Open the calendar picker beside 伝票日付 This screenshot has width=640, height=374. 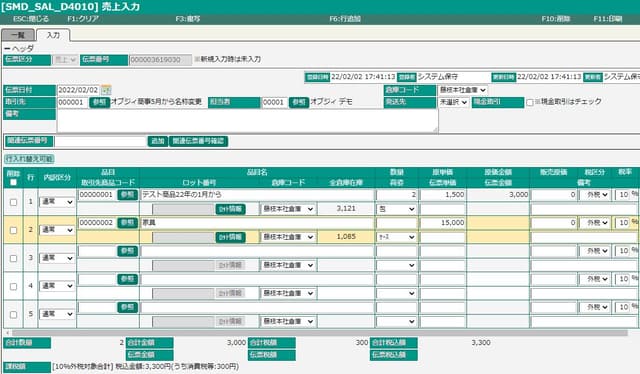click(x=106, y=90)
